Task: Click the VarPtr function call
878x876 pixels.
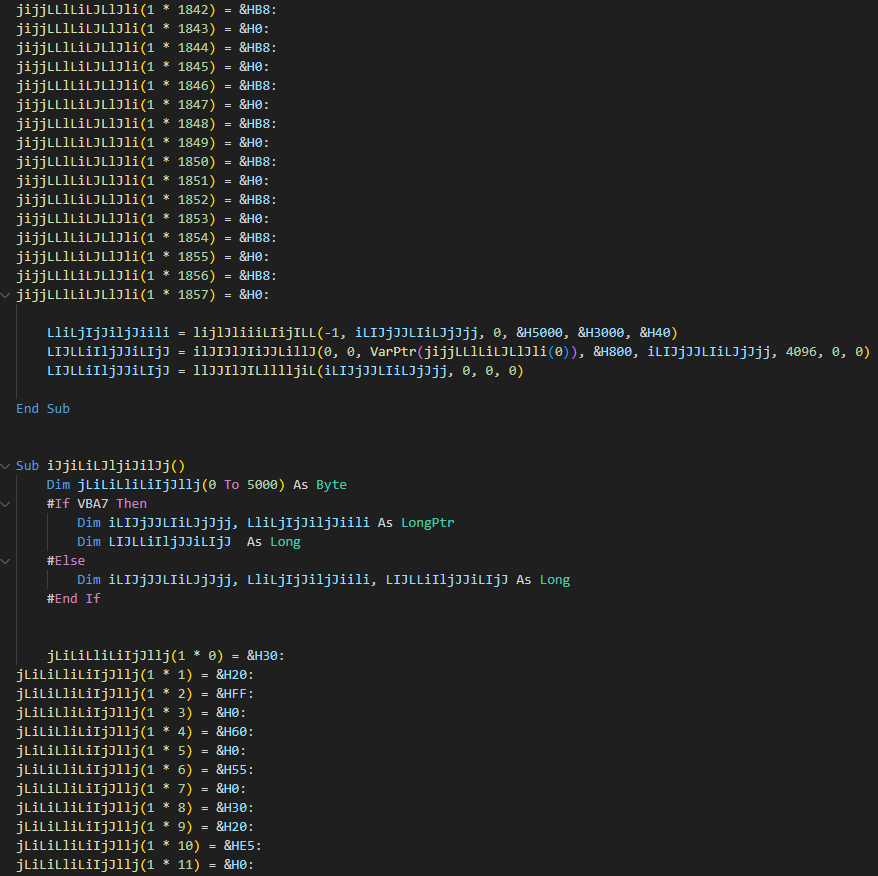Action: tap(393, 352)
